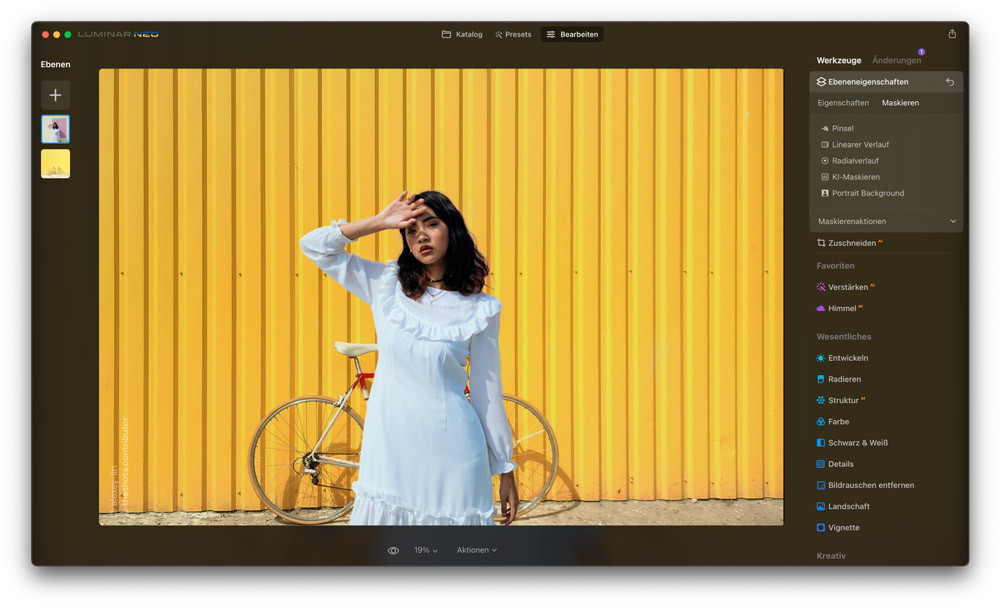Viewport: 1000px width, 607px height.
Task: Choose the Linearer Verlauf mask tool
Action: [x=855, y=145]
